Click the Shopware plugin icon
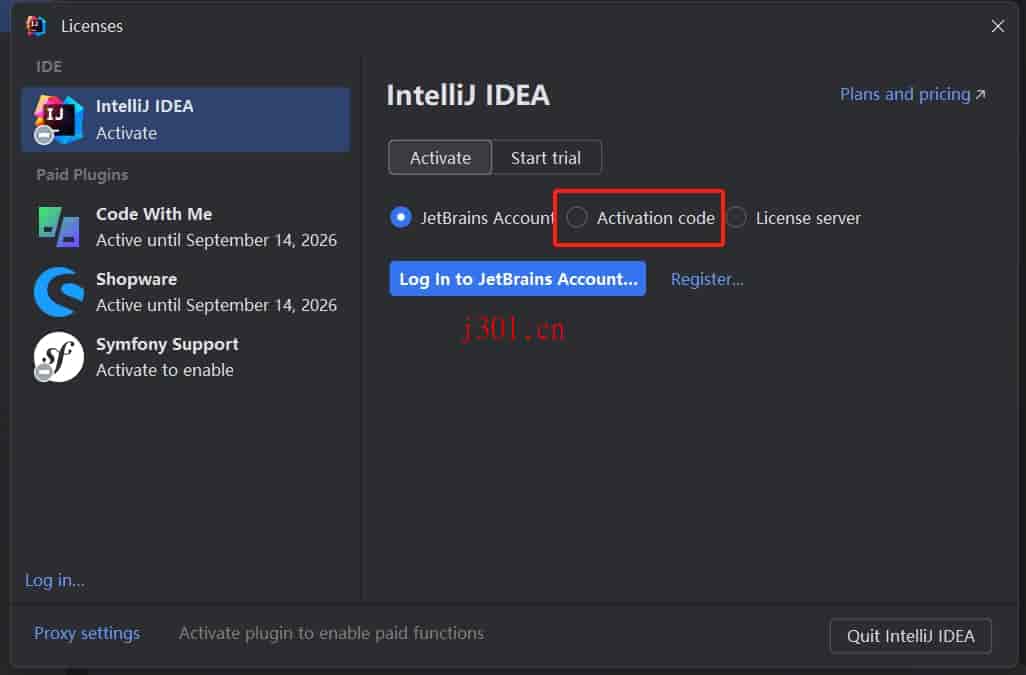This screenshot has width=1026, height=675. tap(59, 292)
